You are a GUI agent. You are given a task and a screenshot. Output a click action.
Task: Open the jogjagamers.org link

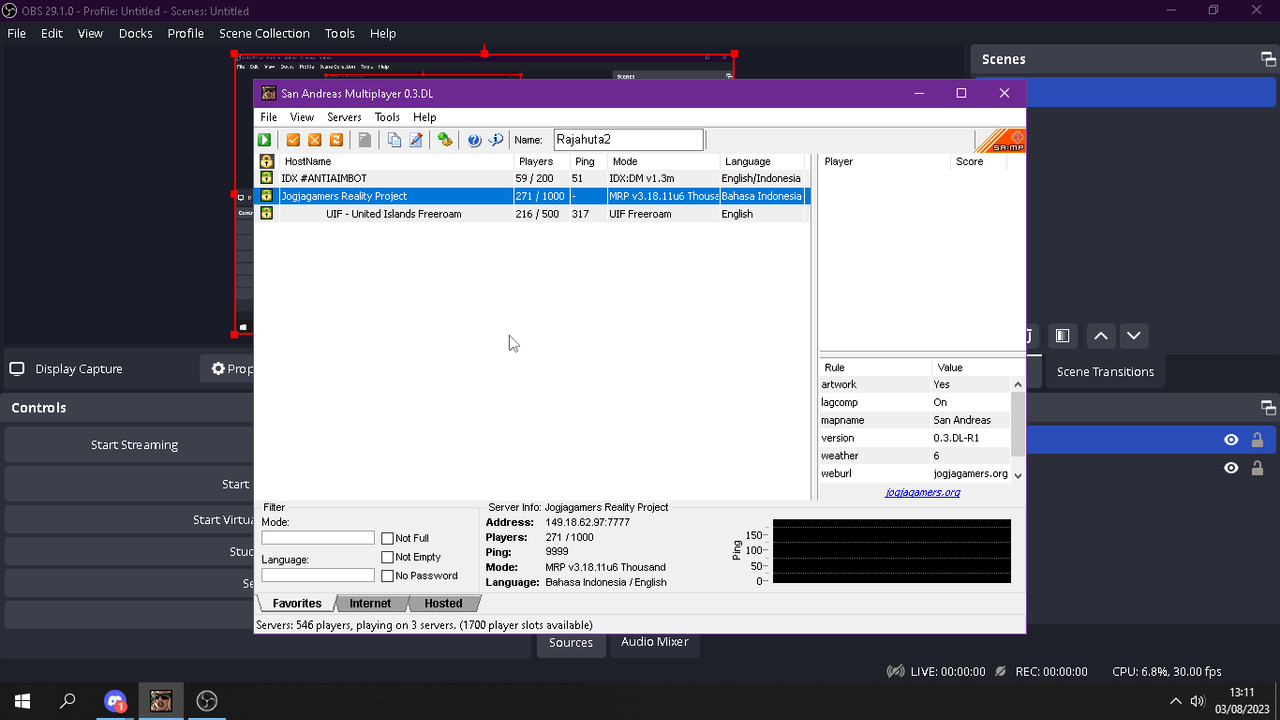(x=922, y=492)
